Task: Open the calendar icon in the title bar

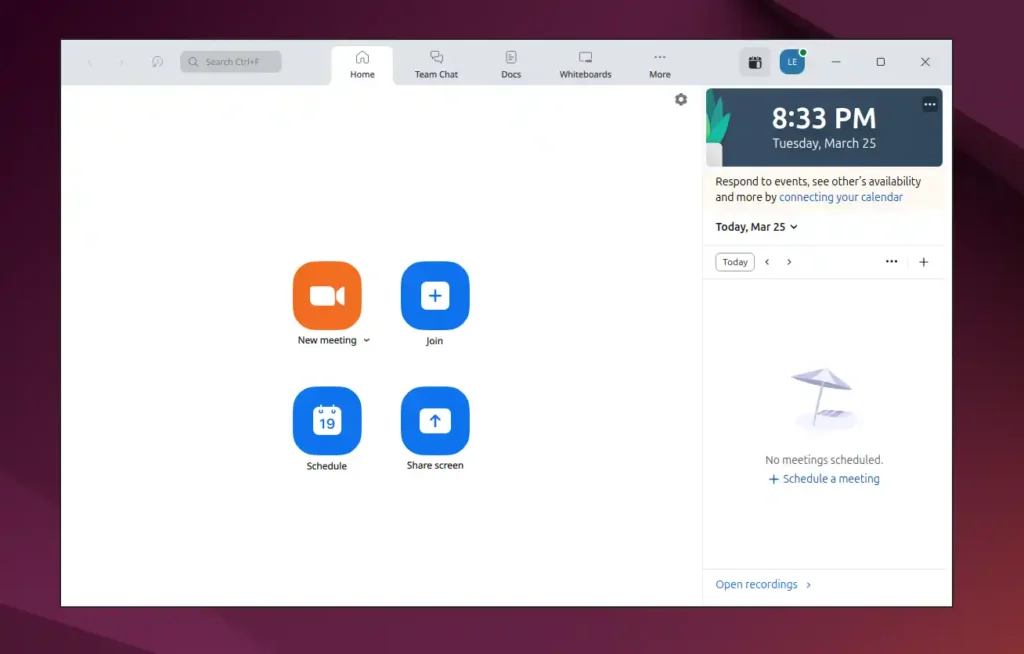Action: 753,61
